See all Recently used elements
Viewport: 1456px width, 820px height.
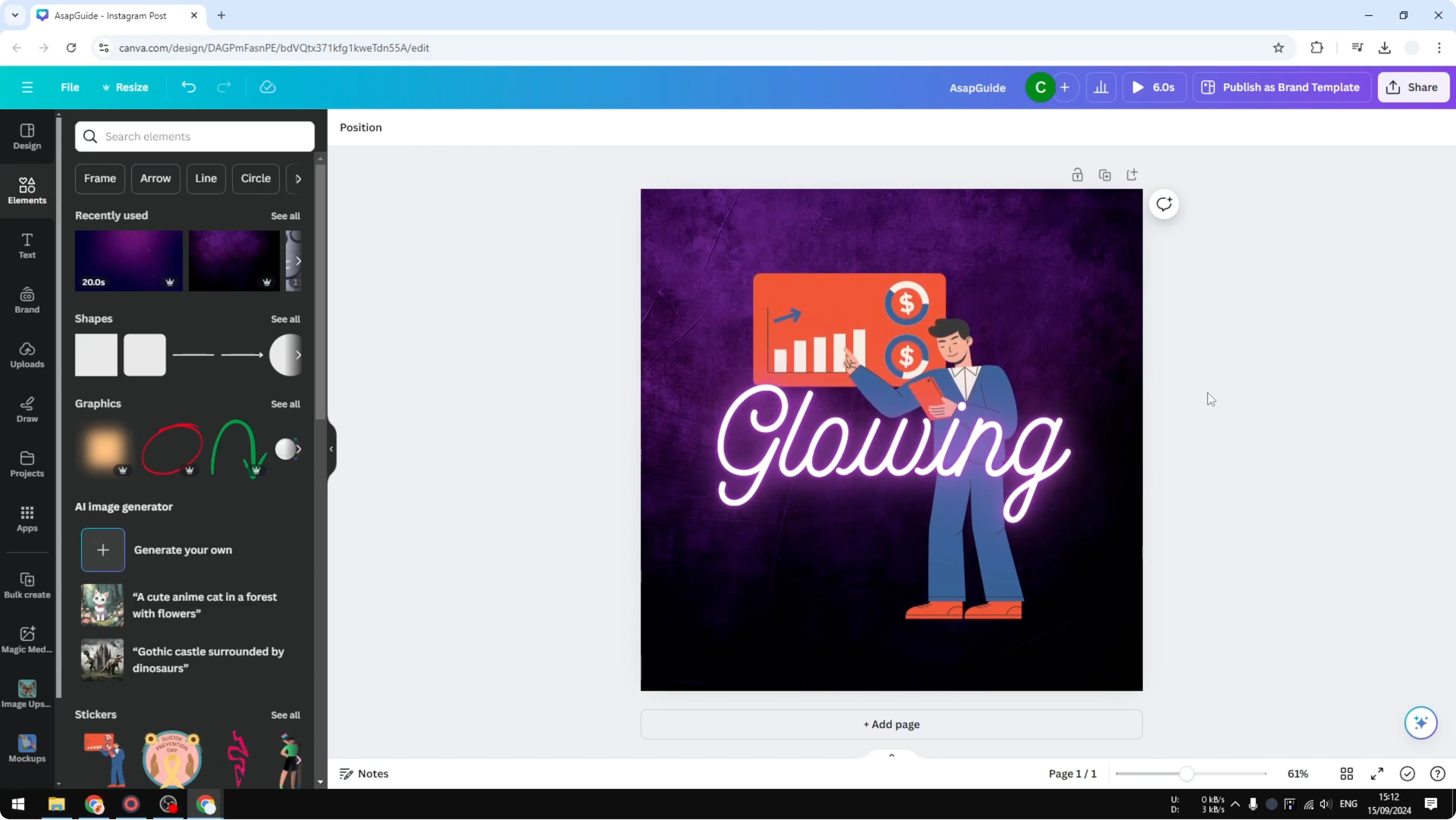[x=285, y=216]
